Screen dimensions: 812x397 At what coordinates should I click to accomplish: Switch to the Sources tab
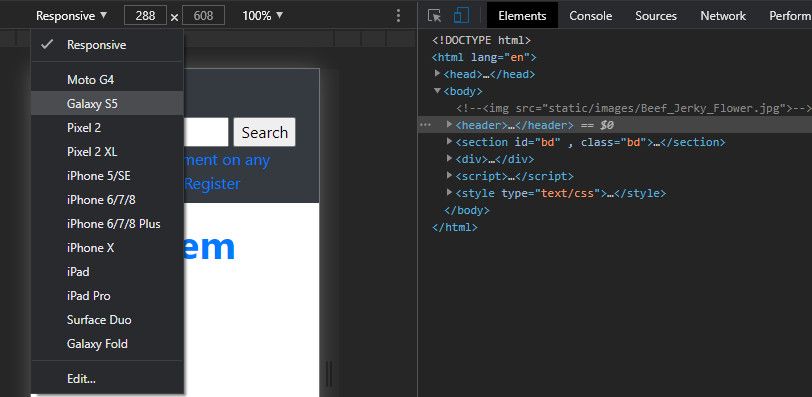point(656,16)
